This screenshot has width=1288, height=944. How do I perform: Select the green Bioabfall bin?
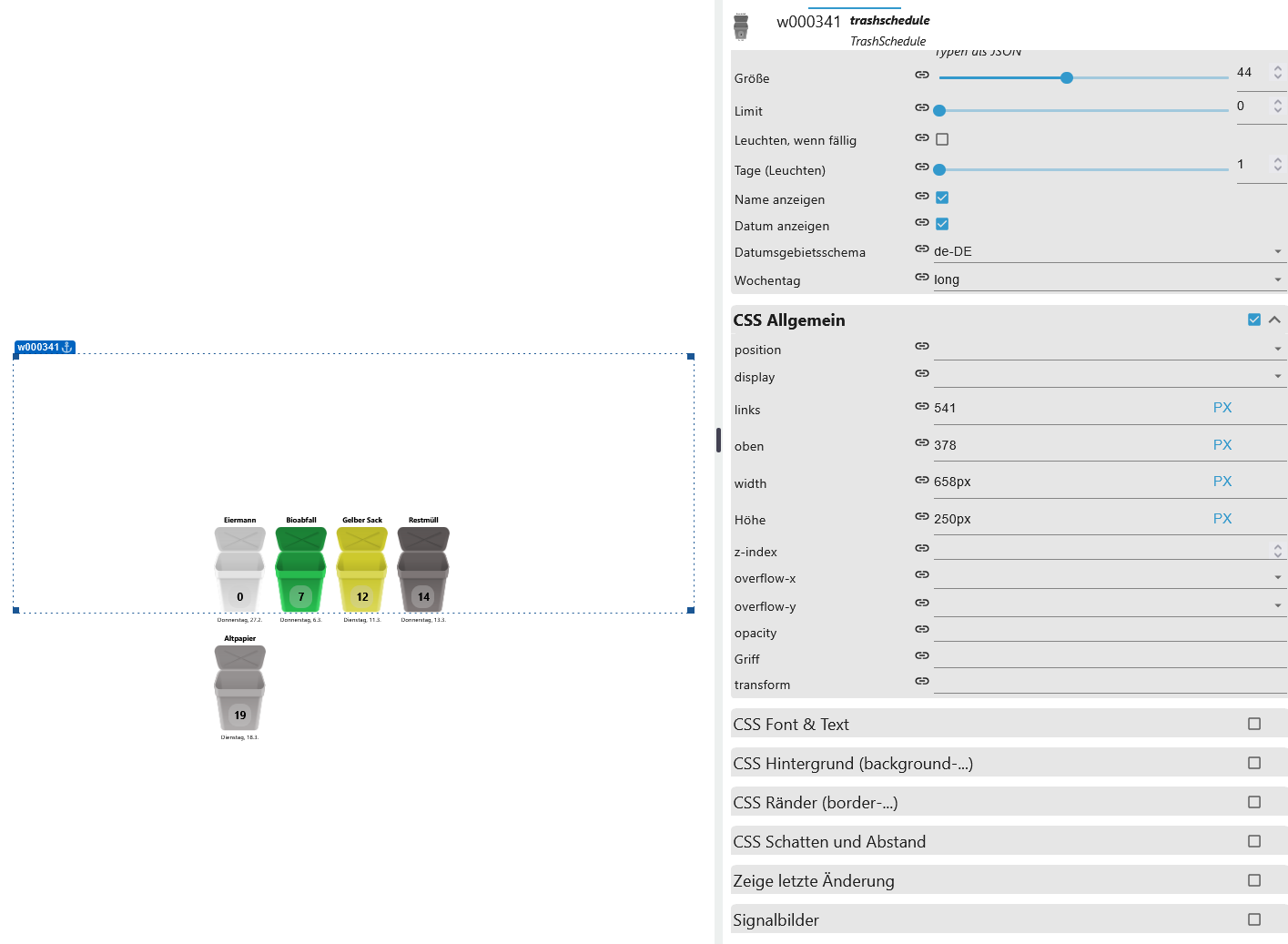301,570
